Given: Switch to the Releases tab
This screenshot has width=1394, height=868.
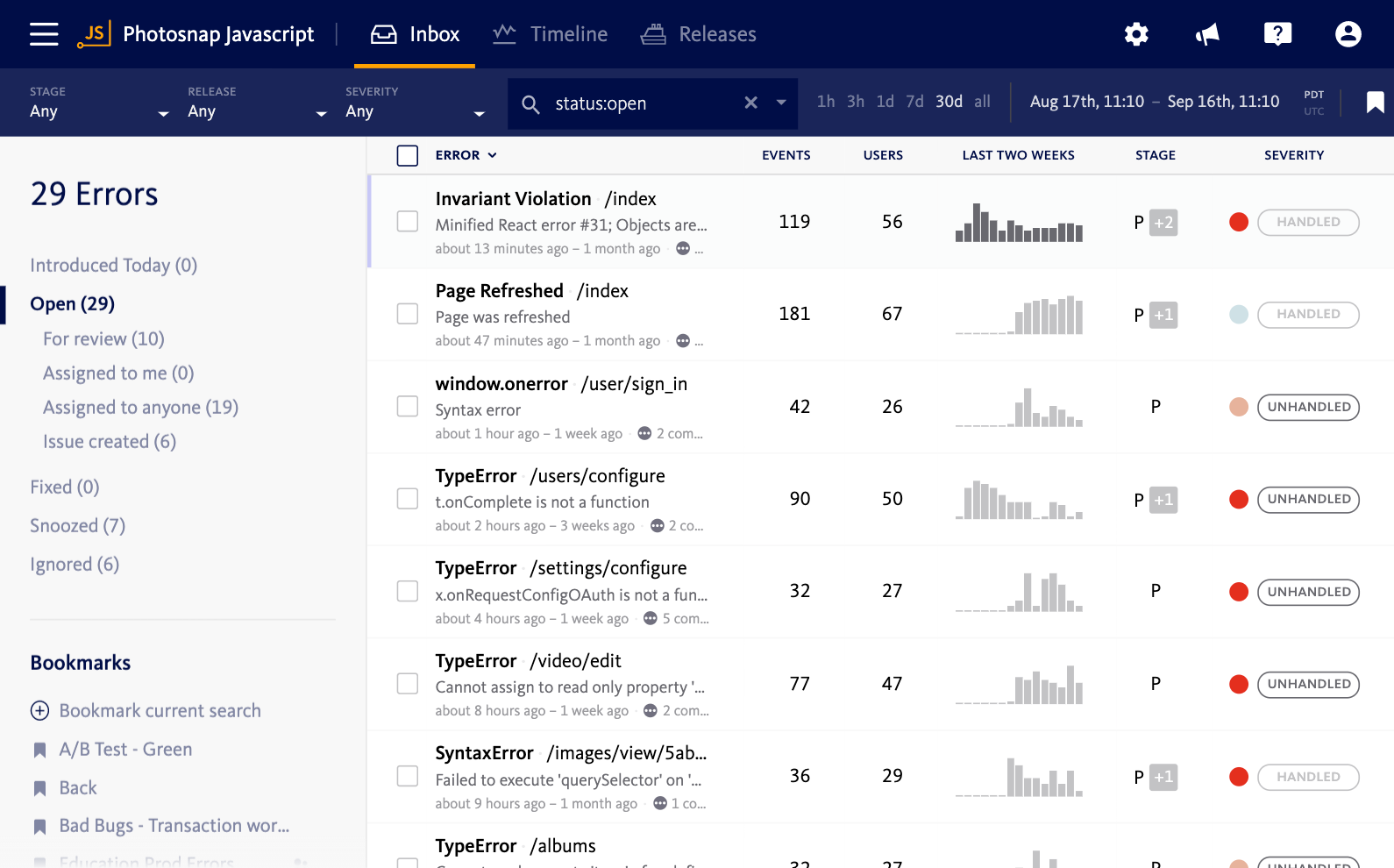Looking at the screenshot, I should (x=698, y=34).
